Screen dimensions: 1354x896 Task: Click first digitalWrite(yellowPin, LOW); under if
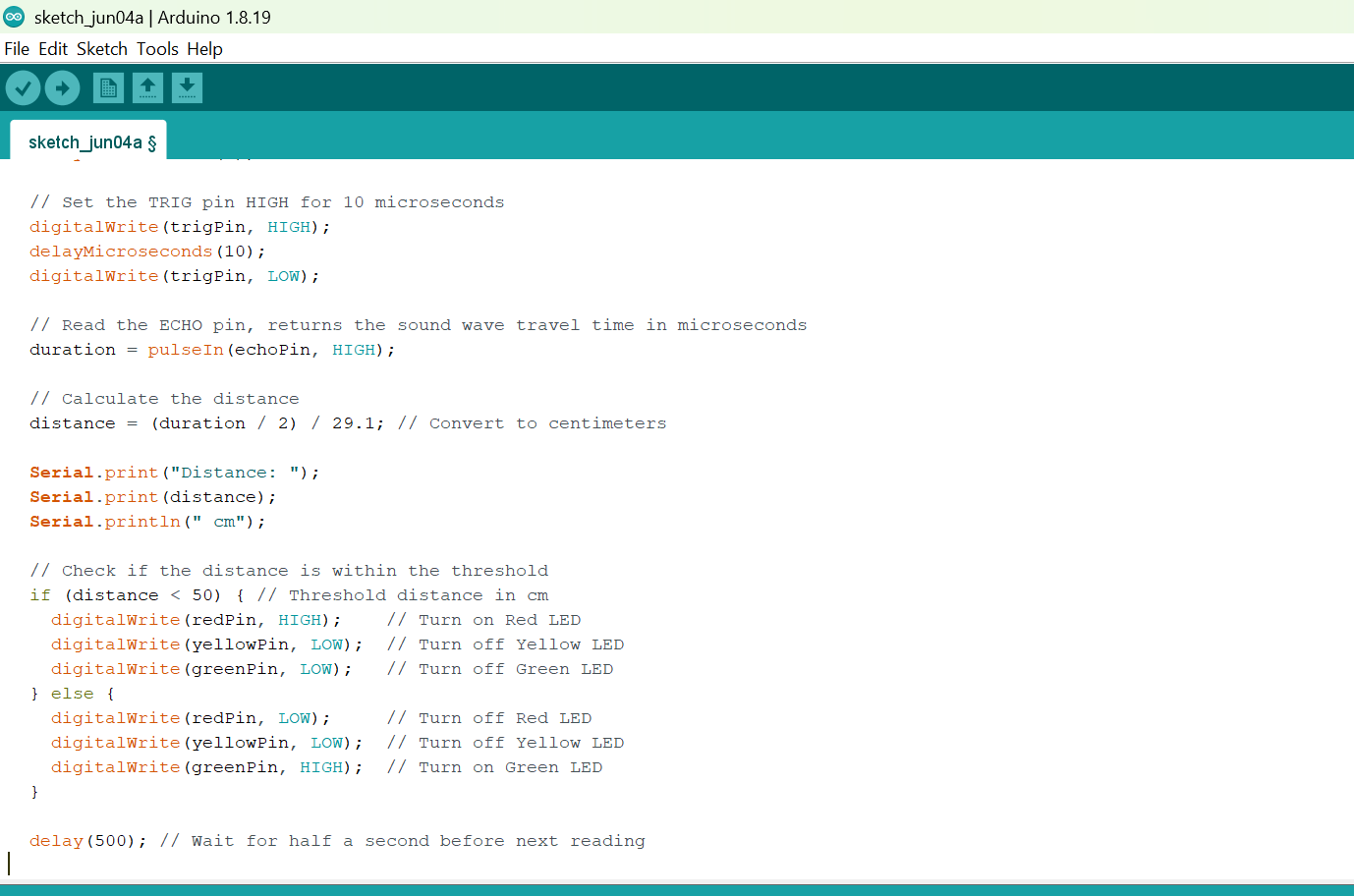point(207,644)
